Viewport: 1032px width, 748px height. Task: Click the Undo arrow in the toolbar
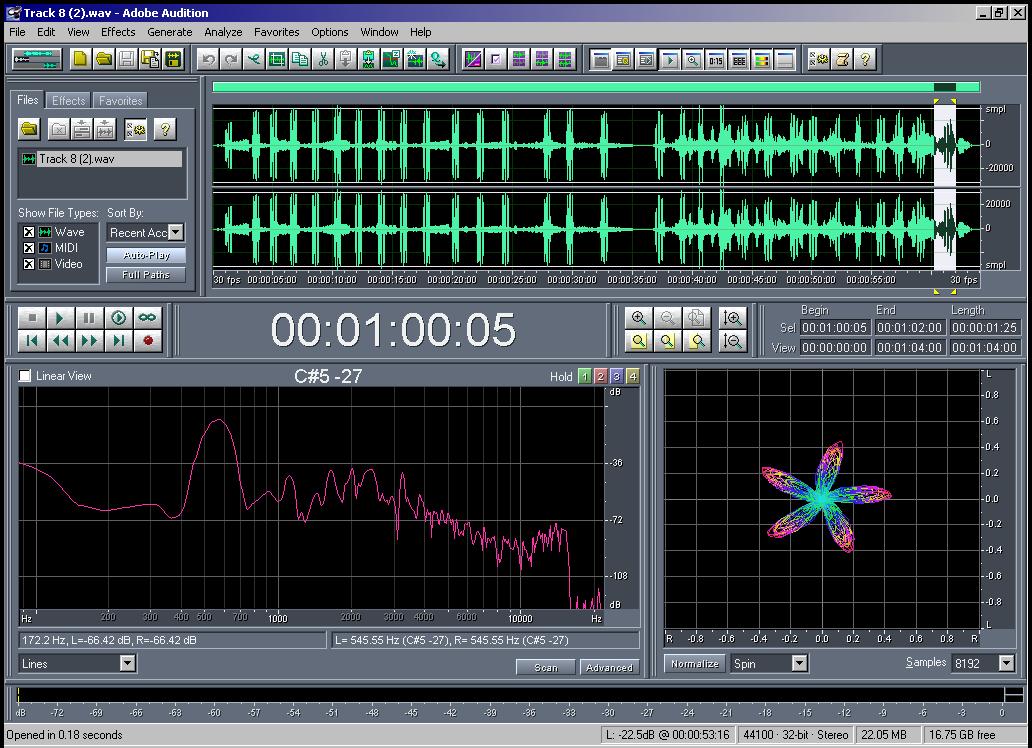tap(208, 60)
